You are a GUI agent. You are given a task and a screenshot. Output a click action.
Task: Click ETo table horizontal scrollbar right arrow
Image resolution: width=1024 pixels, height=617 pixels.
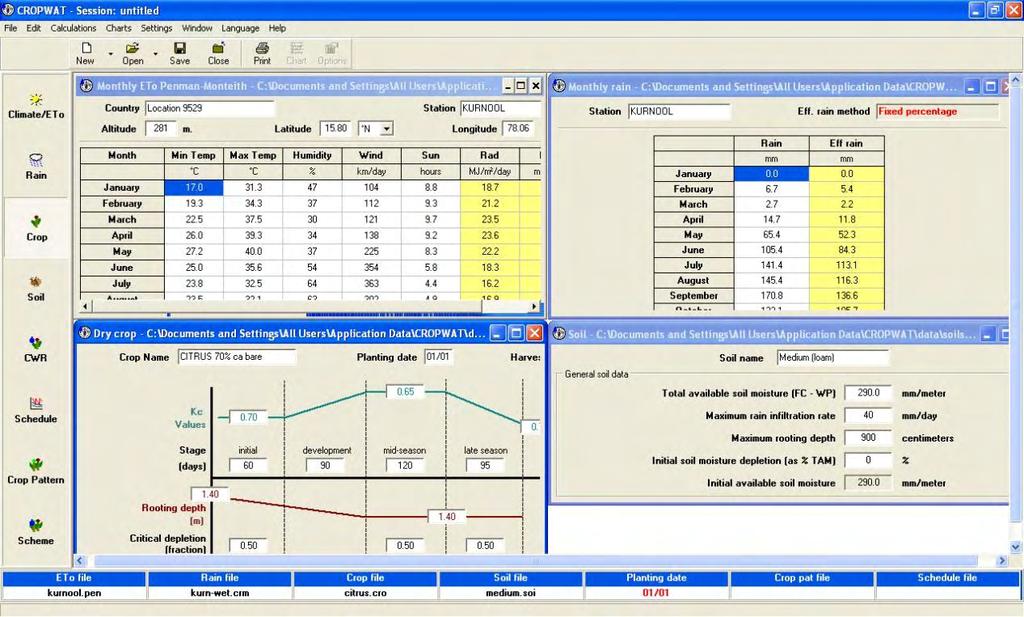click(x=534, y=306)
